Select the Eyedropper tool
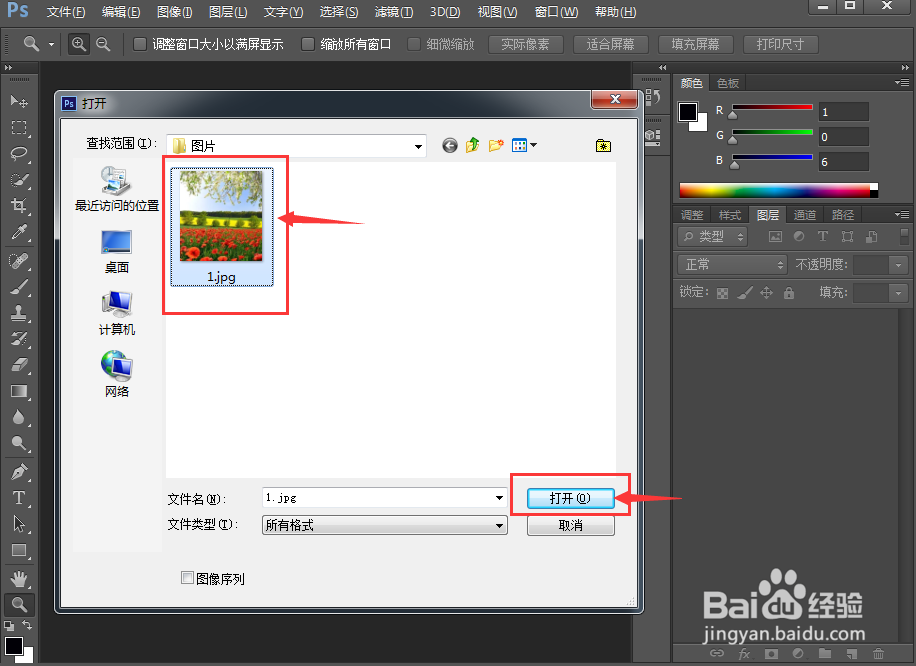This screenshot has height=666, width=916. (x=19, y=232)
